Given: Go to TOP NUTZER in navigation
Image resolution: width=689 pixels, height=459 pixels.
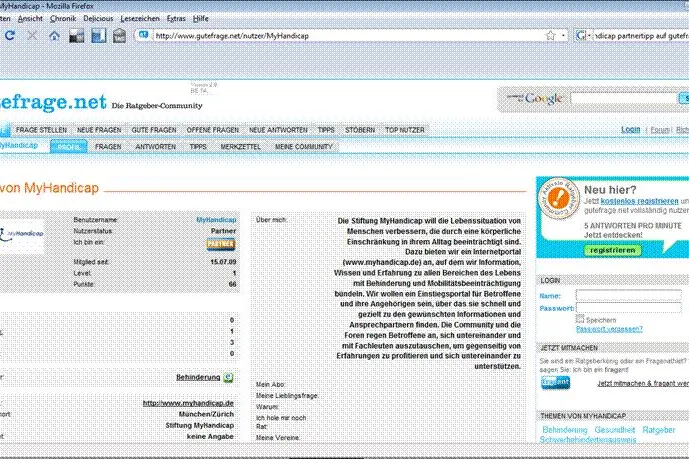Looking at the screenshot, I should coord(405,130).
